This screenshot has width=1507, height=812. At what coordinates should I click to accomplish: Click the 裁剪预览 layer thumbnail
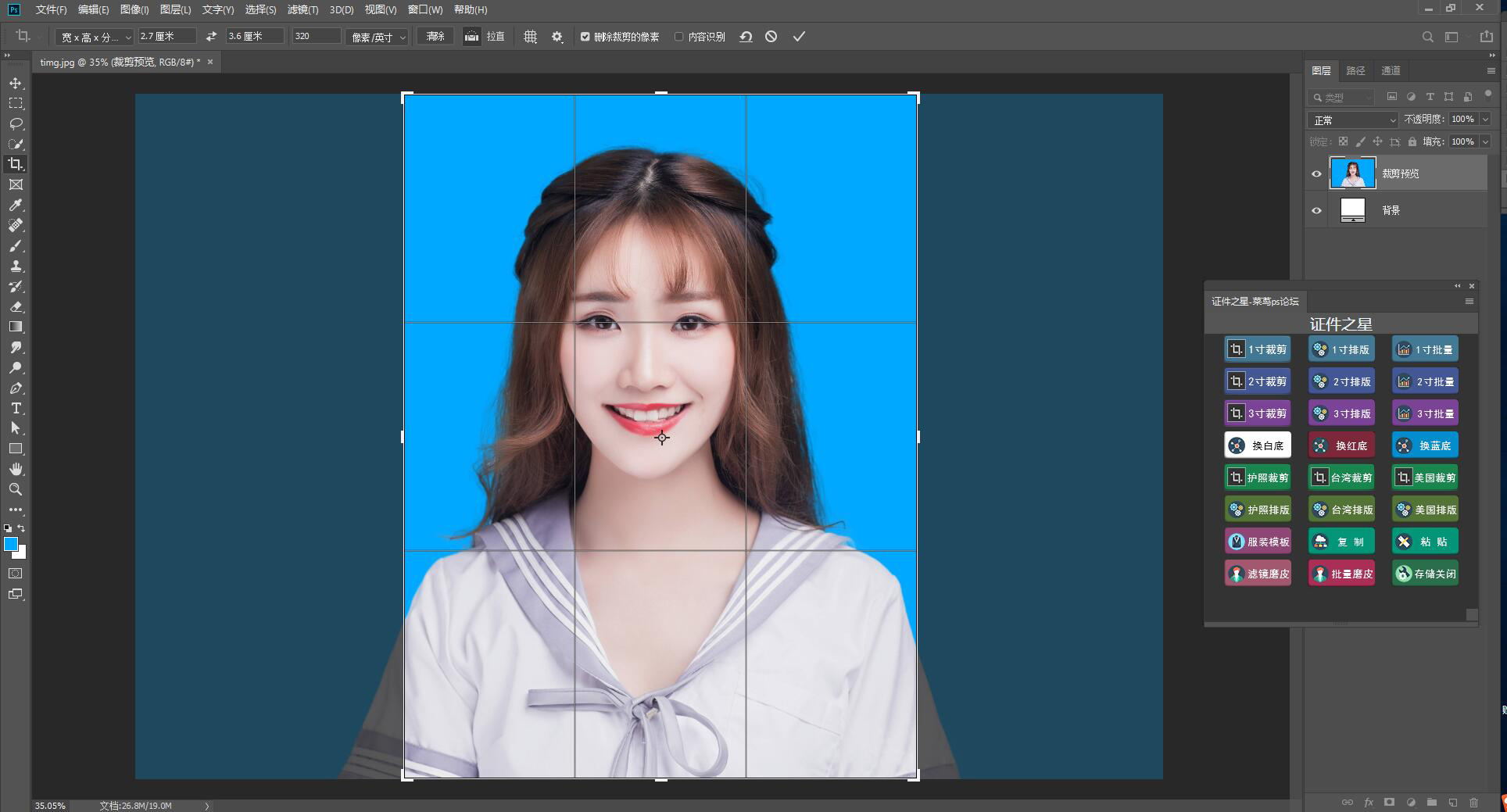(x=1352, y=173)
